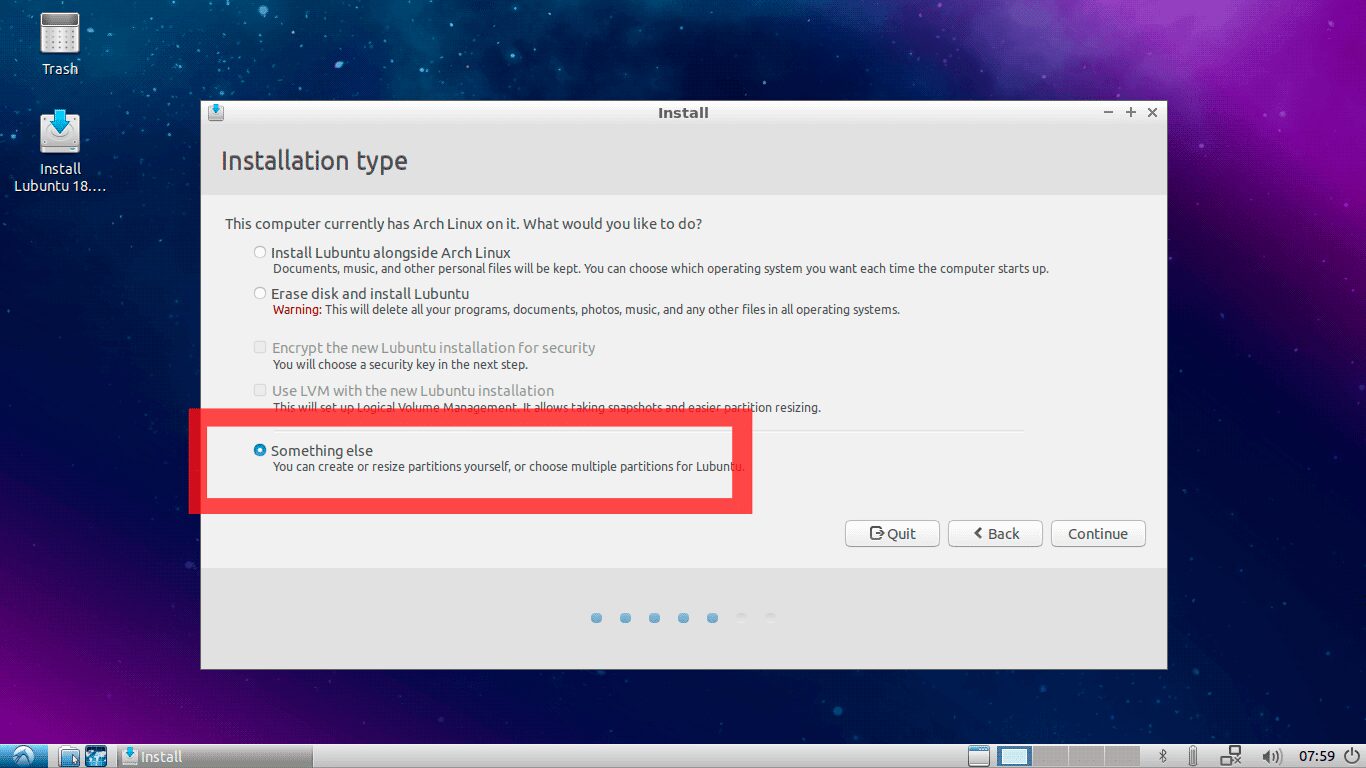Click the installer icon in the window titlebar

(216, 112)
